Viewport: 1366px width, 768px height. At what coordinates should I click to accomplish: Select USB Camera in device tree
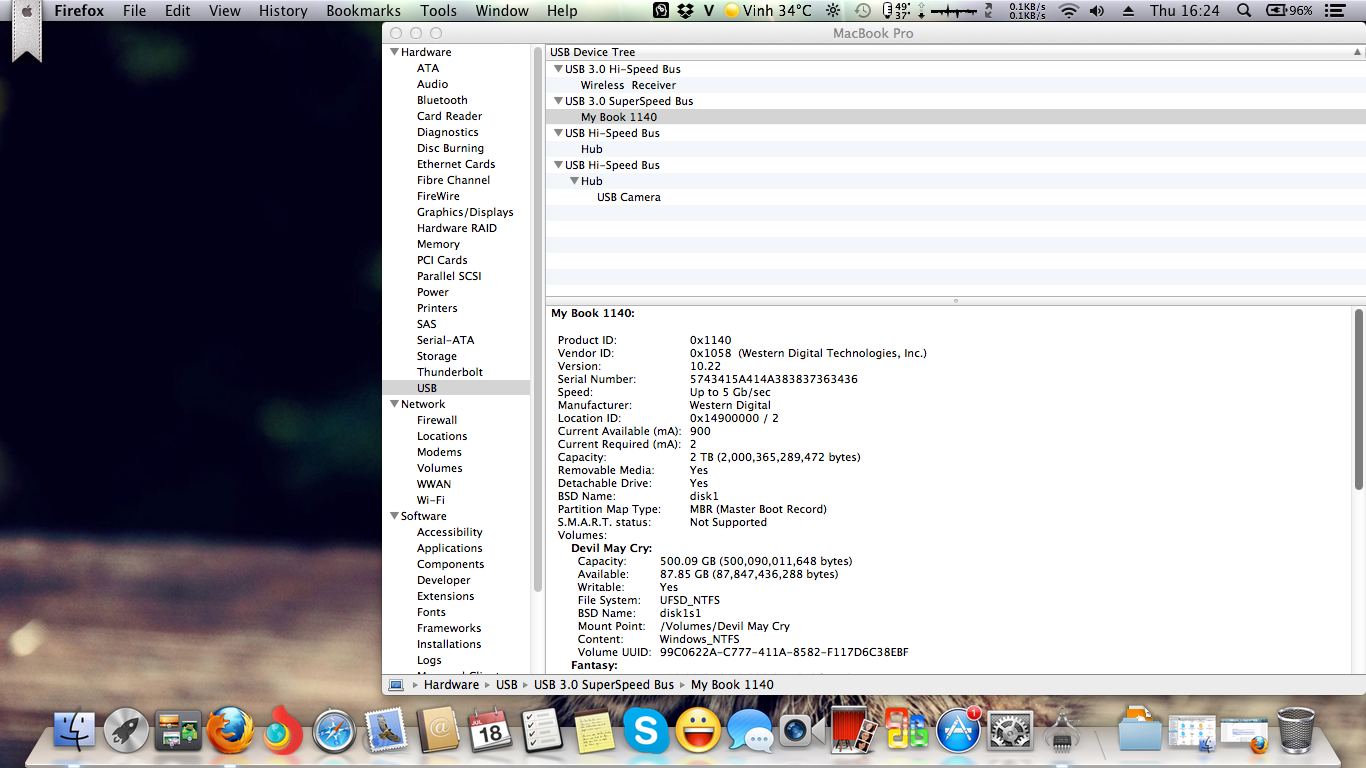click(x=629, y=197)
